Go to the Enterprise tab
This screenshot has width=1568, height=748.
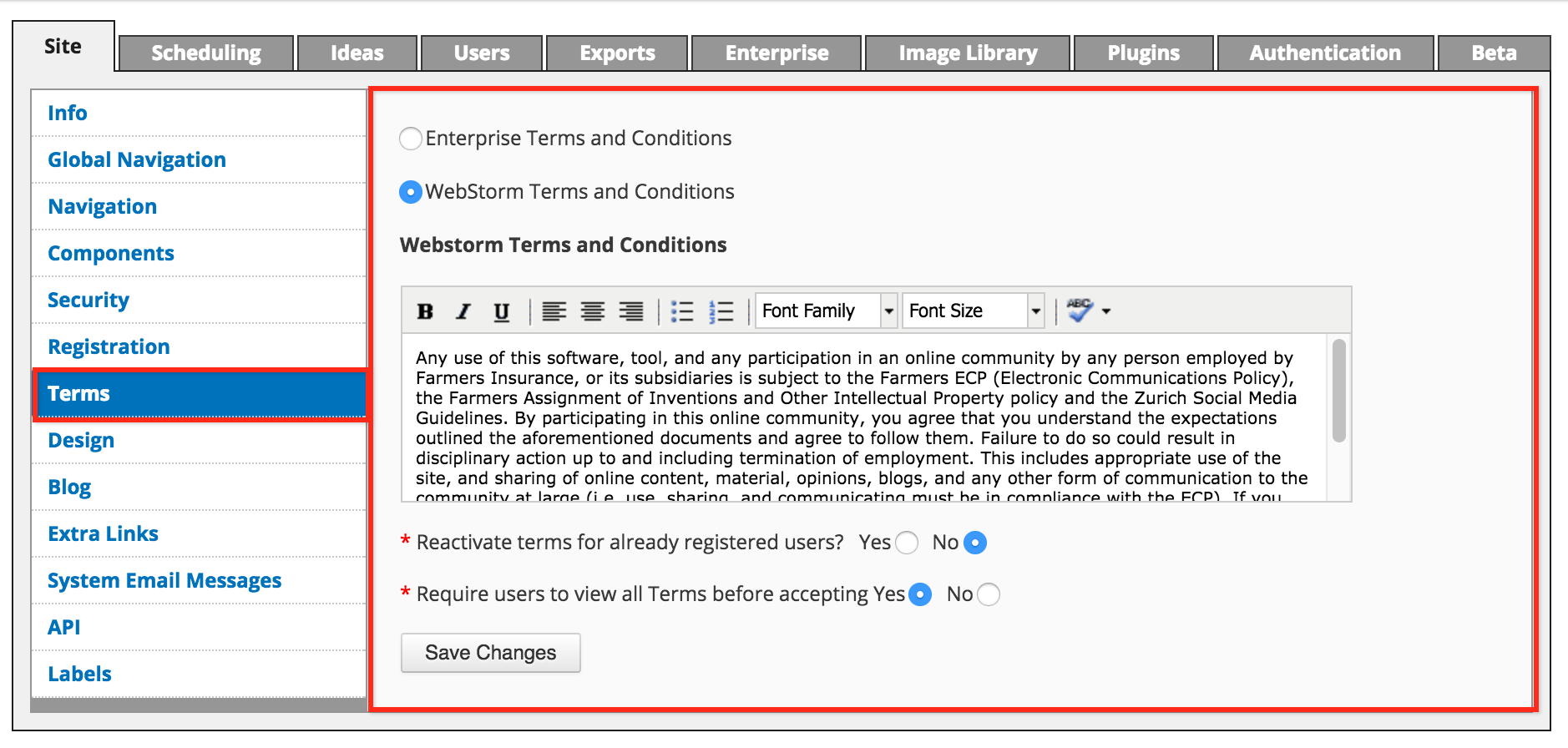(x=776, y=53)
